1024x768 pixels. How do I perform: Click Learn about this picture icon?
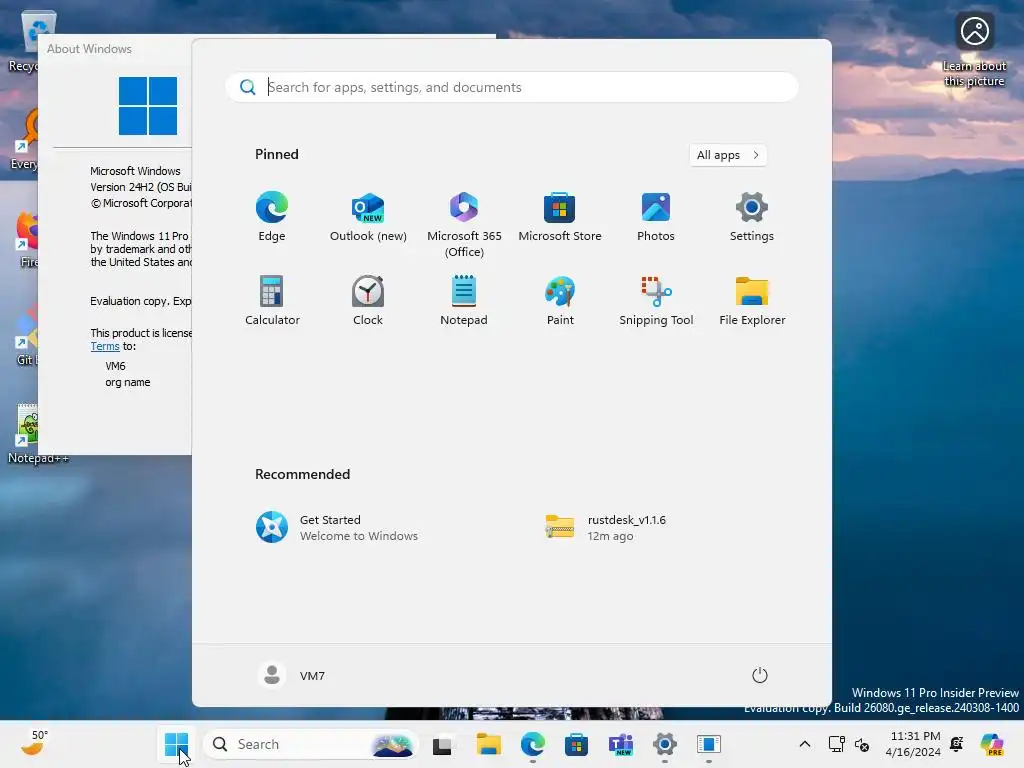[974, 51]
